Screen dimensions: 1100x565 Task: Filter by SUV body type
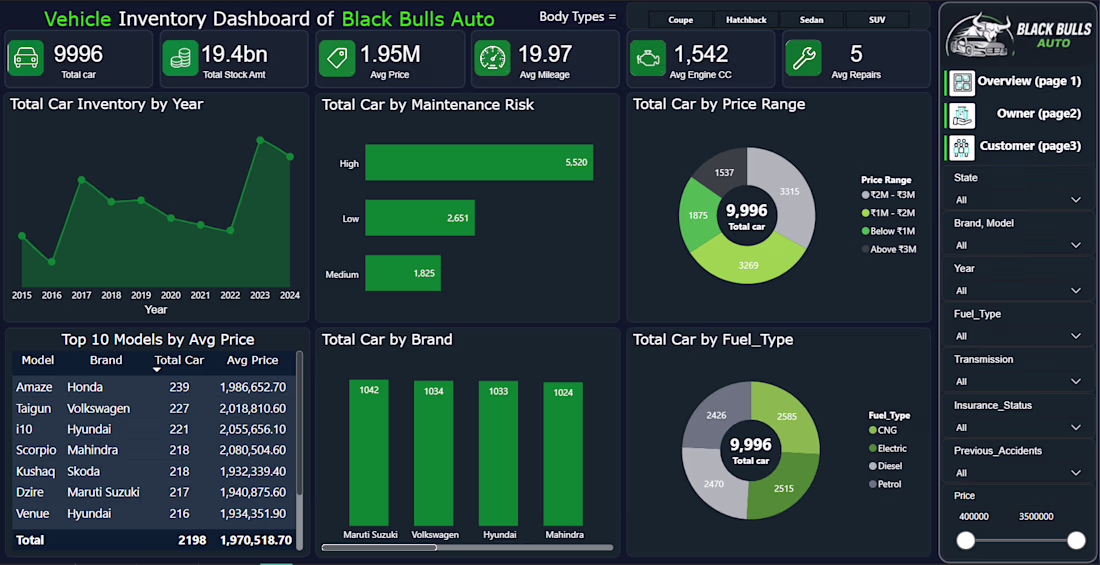pos(877,20)
